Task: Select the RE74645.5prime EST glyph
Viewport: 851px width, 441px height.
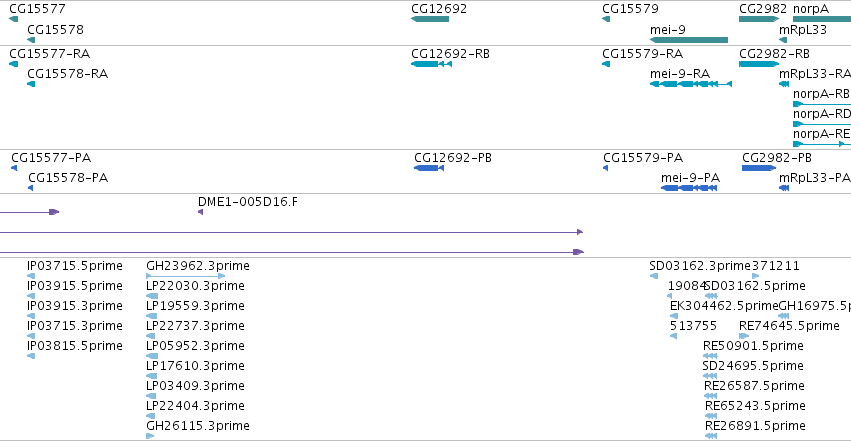Action: pos(744,336)
